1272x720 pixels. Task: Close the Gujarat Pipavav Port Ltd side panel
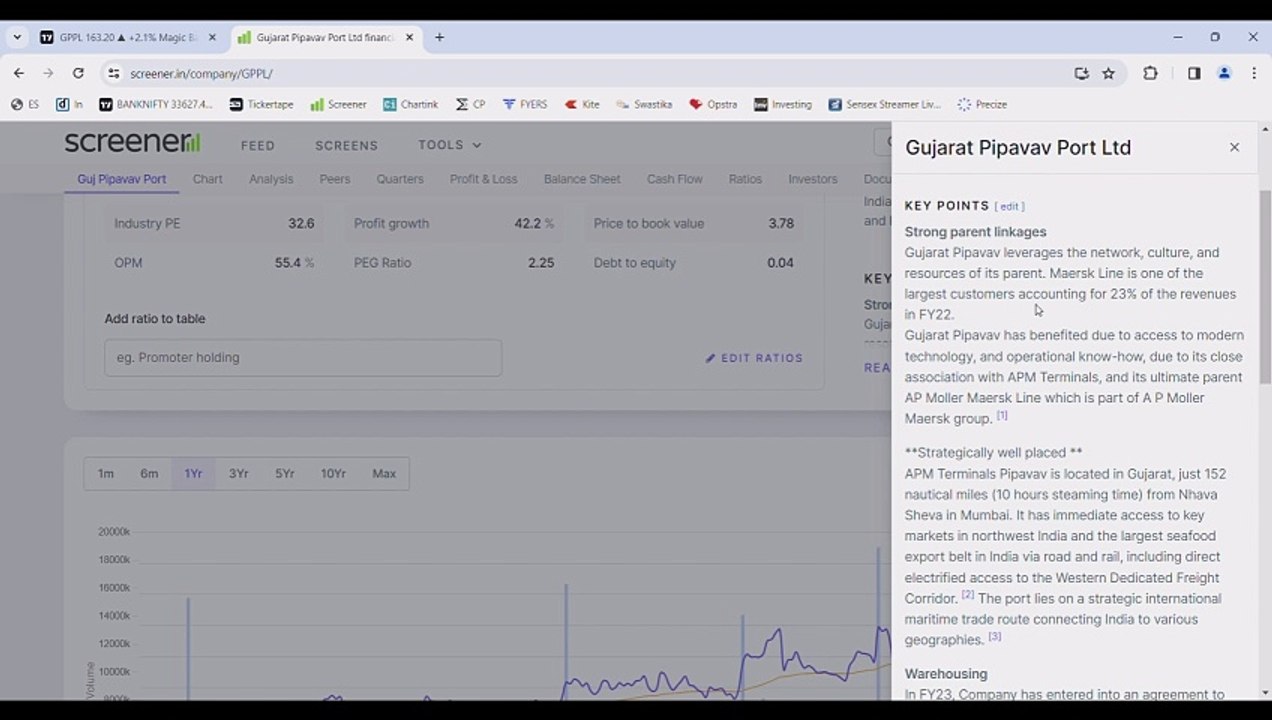point(1234,147)
